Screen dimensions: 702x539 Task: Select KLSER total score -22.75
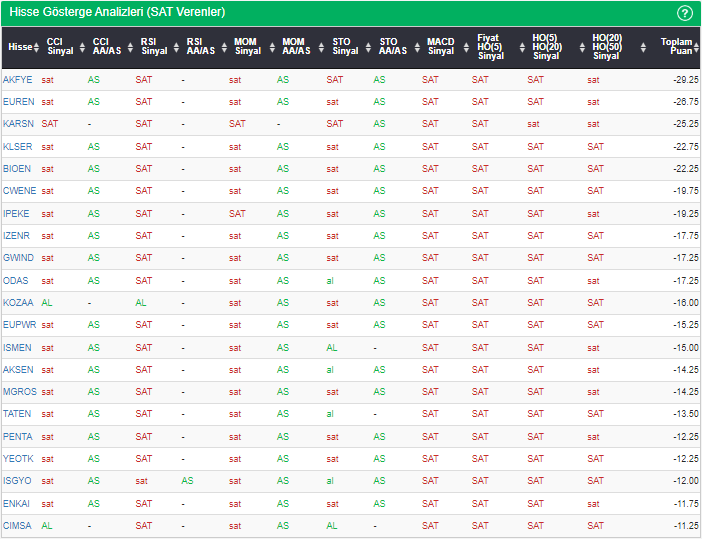coord(685,146)
